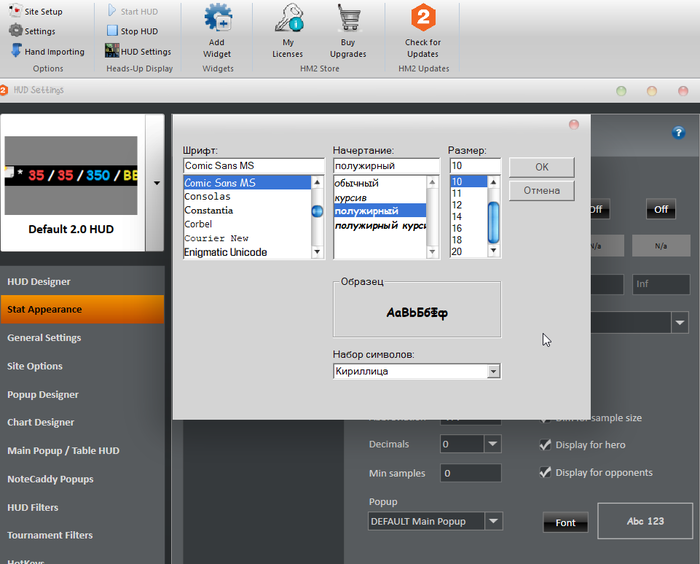Click the rightmost N/a button
Screen dimensions: 700x564
[661, 246]
